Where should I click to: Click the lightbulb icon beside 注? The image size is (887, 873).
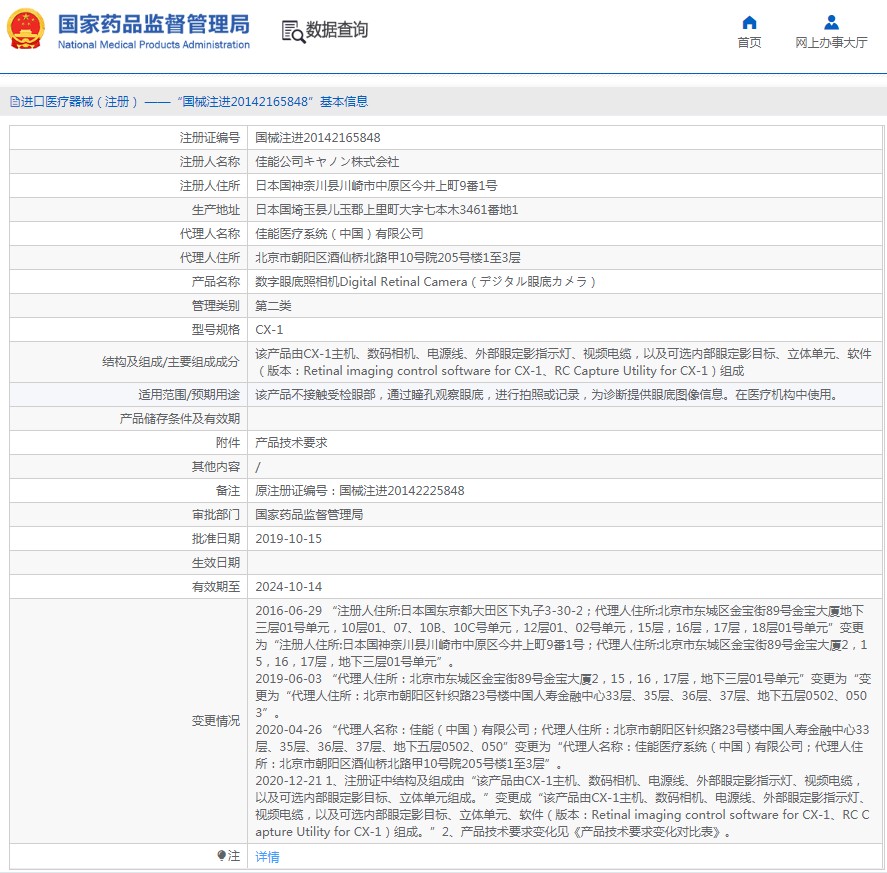point(221,855)
